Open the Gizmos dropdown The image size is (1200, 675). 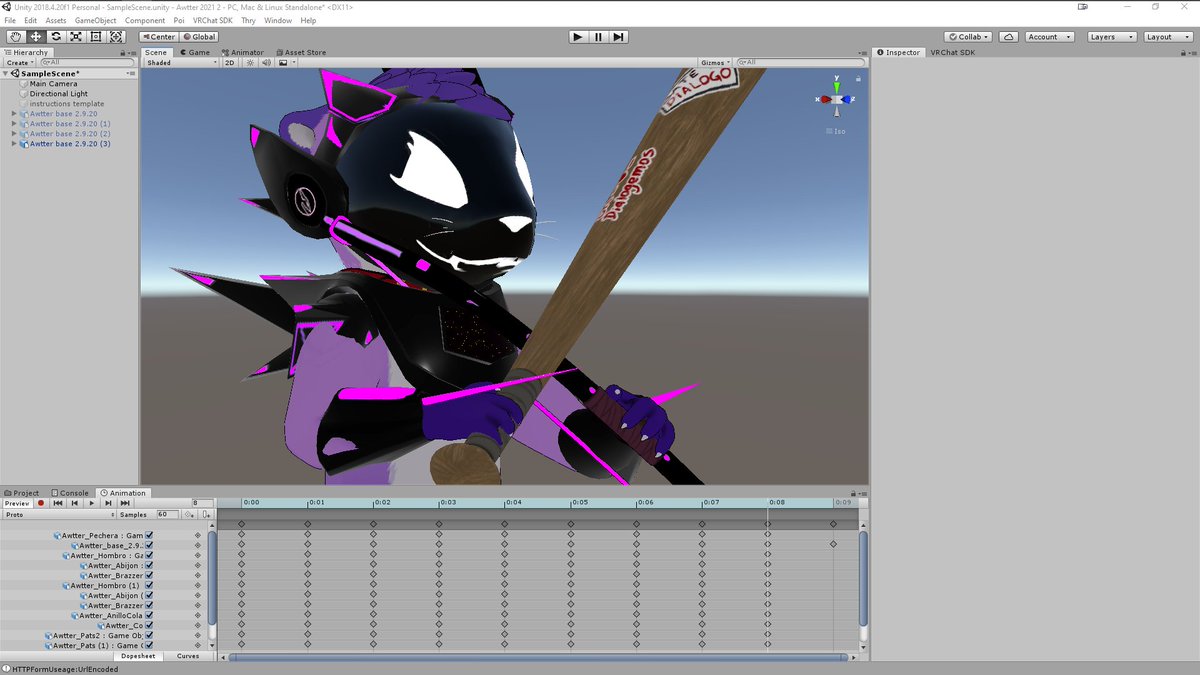pyautogui.click(x=717, y=62)
